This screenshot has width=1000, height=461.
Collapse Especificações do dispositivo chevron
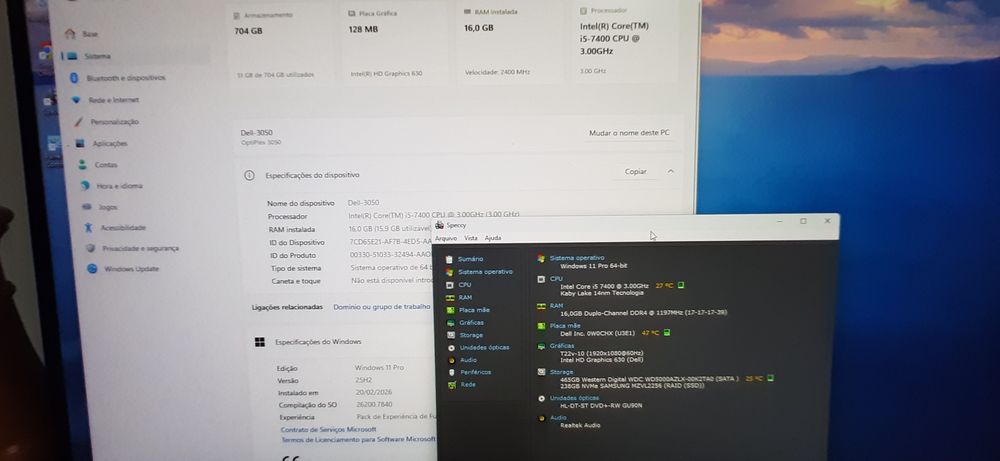[x=670, y=172]
